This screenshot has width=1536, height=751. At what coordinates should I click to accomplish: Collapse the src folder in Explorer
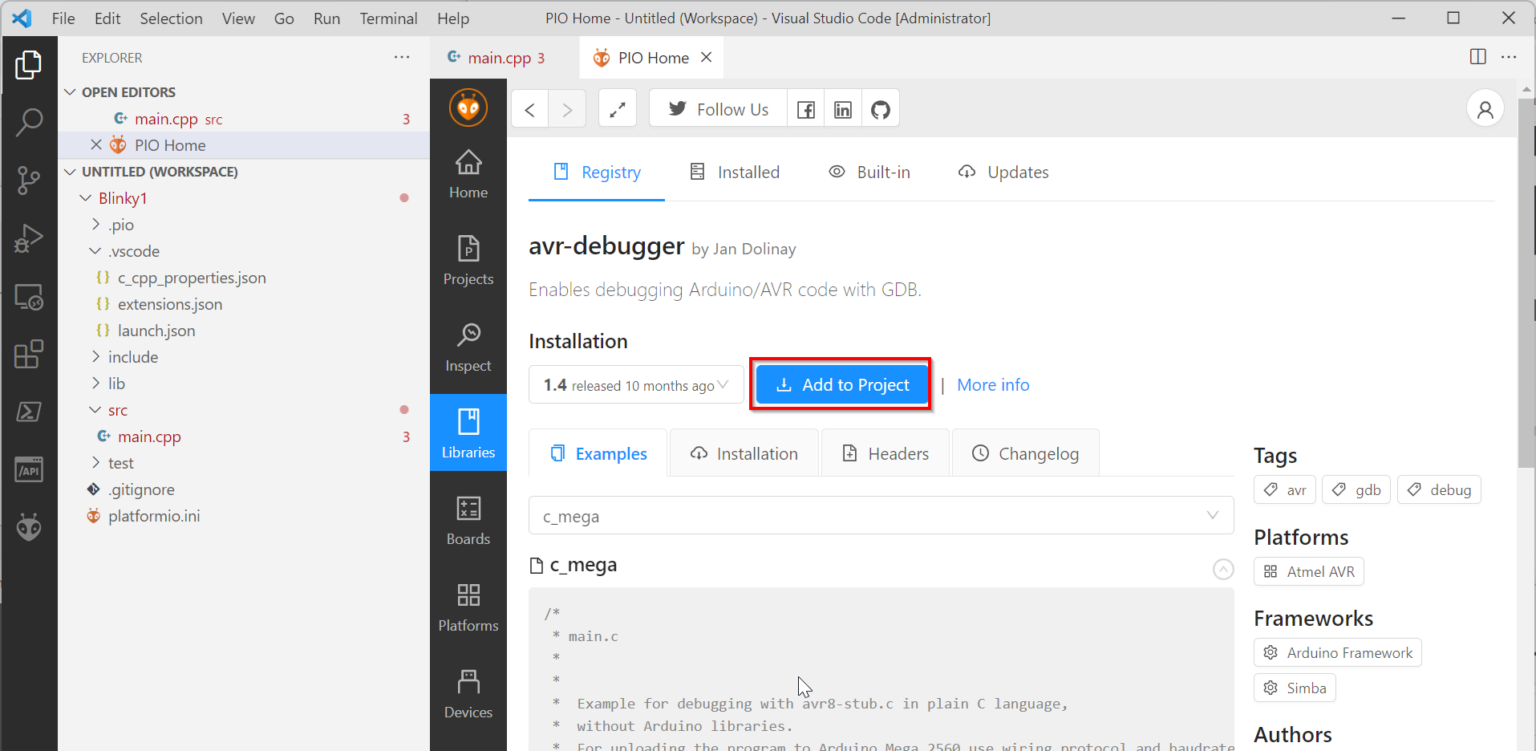tap(117, 410)
